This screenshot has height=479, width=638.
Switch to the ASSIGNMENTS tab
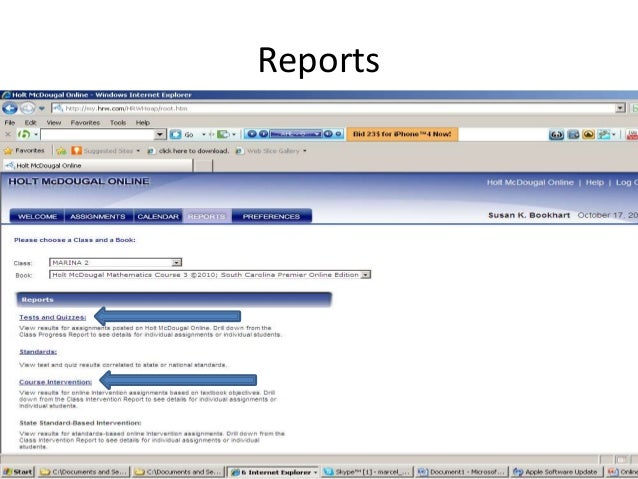click(x=98, y=217)
